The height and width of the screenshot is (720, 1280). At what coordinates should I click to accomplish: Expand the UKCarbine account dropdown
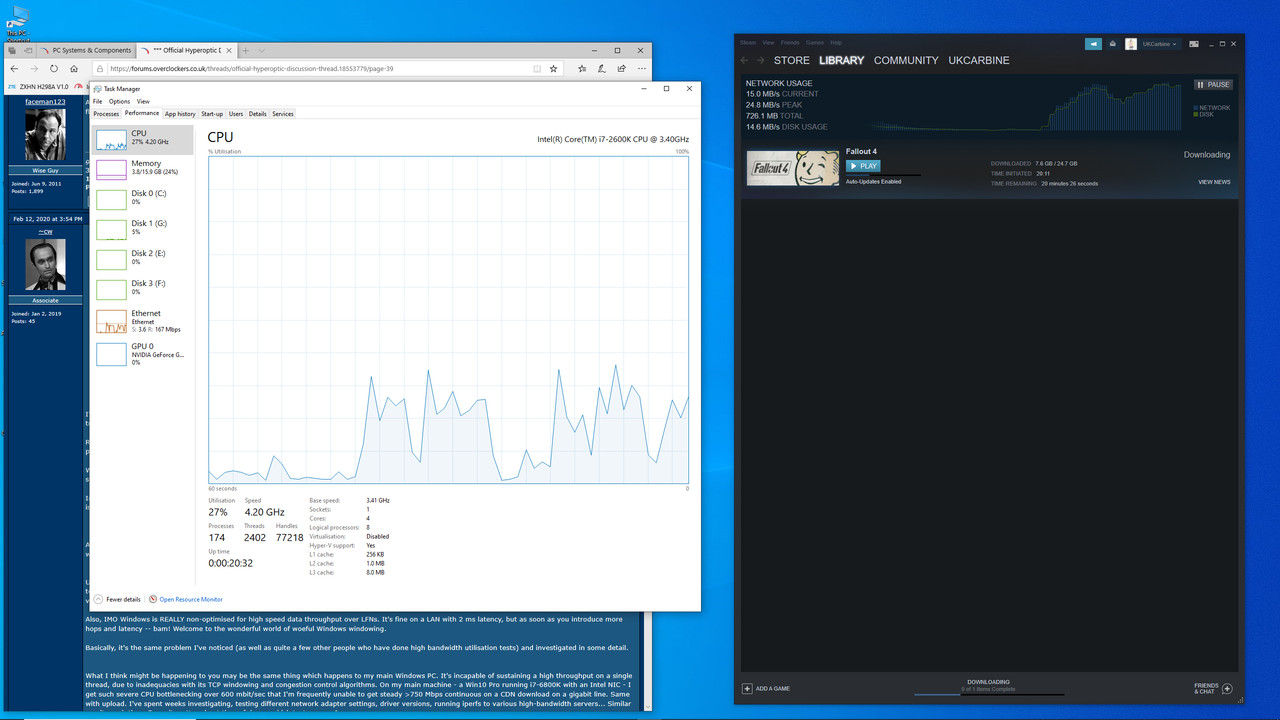[x=1160, y=44]
